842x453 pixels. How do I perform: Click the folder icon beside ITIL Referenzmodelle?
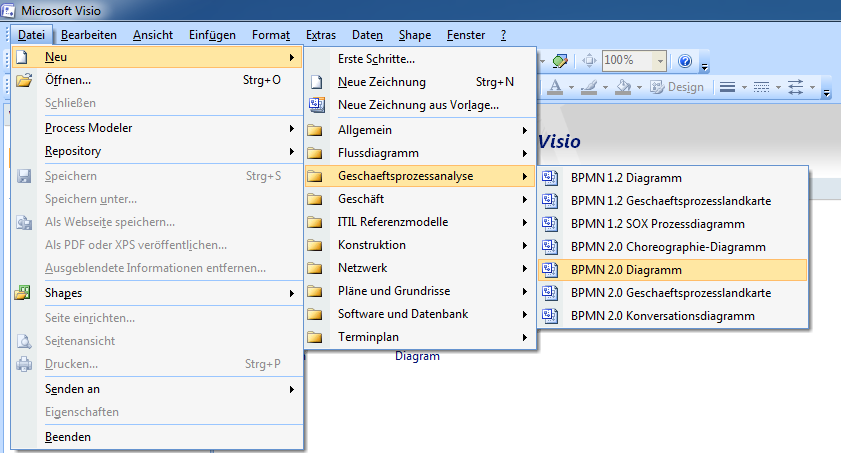click(x=315, y=222)
